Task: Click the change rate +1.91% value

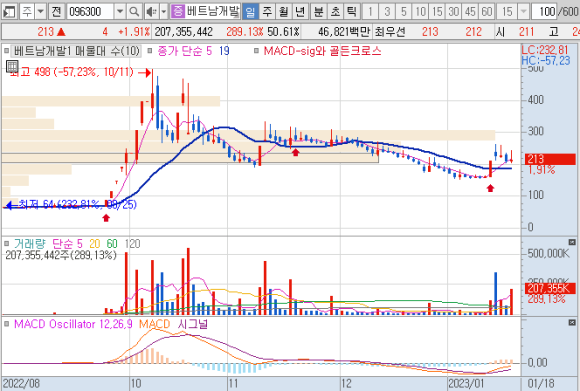Action: coord(134,32)
